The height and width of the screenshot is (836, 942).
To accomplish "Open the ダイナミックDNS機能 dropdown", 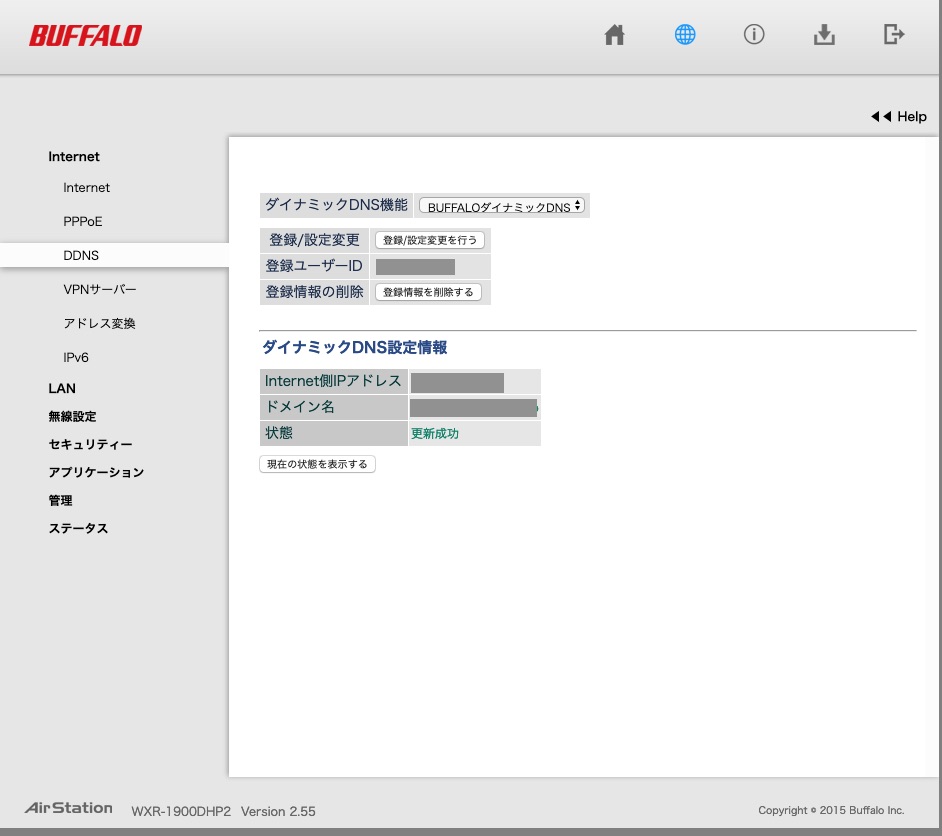I will point(502,206).
